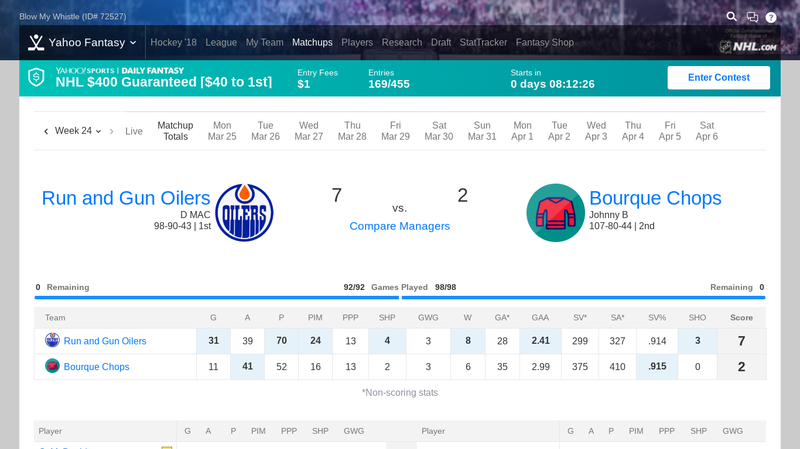Click the Blow My Whistle league name

(72, 16)
